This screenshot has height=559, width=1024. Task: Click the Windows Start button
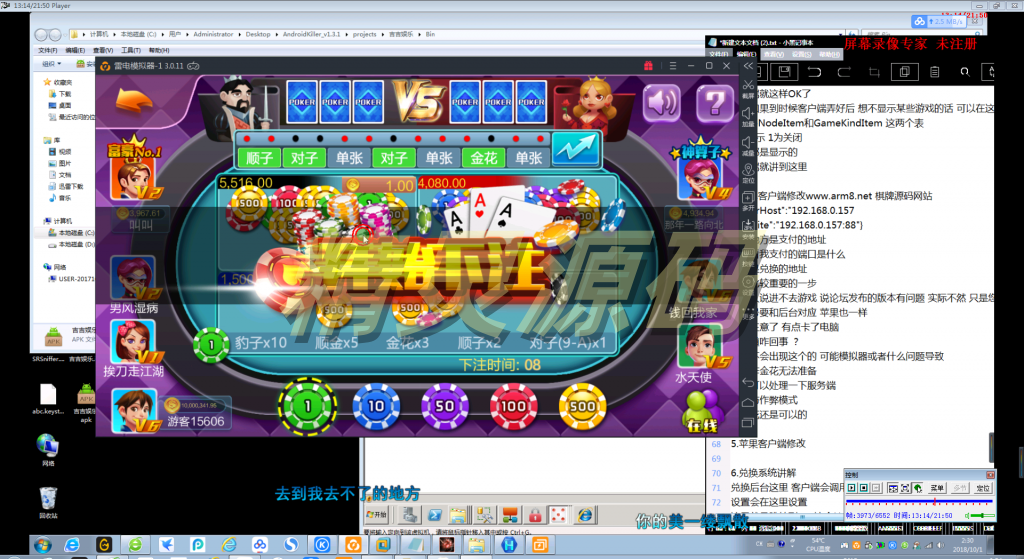pyautogui.click(x=42, y=545)
